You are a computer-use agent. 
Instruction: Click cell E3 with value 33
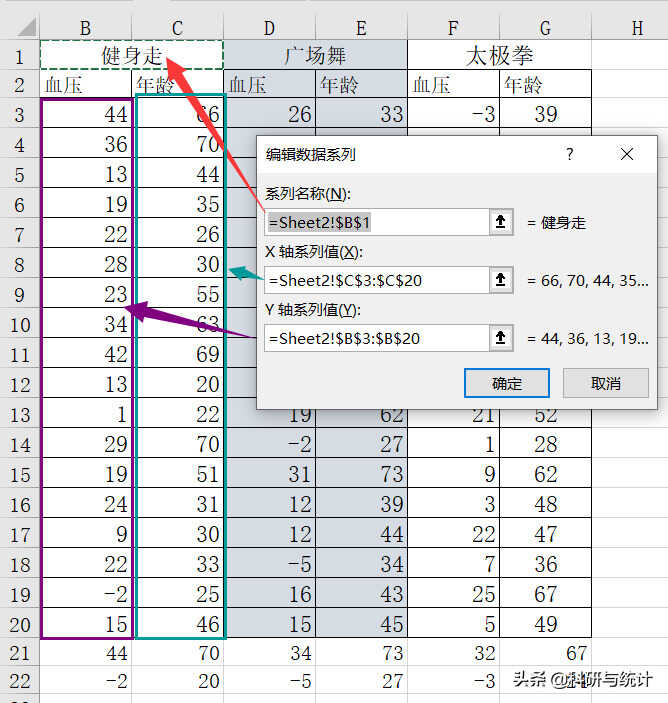361,113
